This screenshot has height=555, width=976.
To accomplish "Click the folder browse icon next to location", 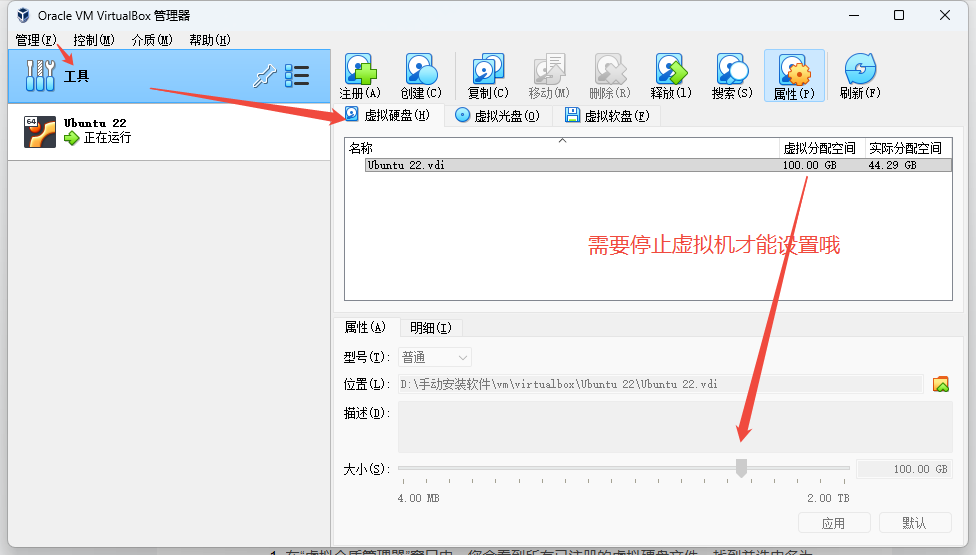I will pos(941,385).
